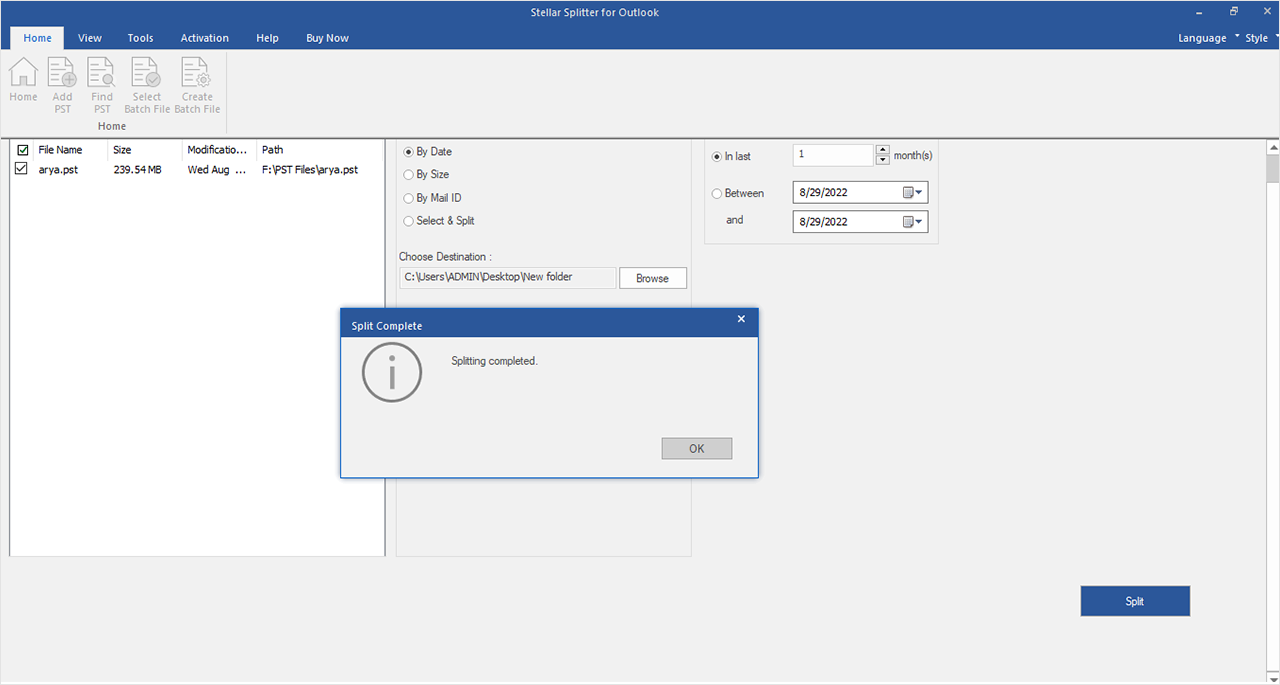Click the info icon in Split Complete dialog
The height and width of the screenshot is (685, 1280).
[392, 372]
